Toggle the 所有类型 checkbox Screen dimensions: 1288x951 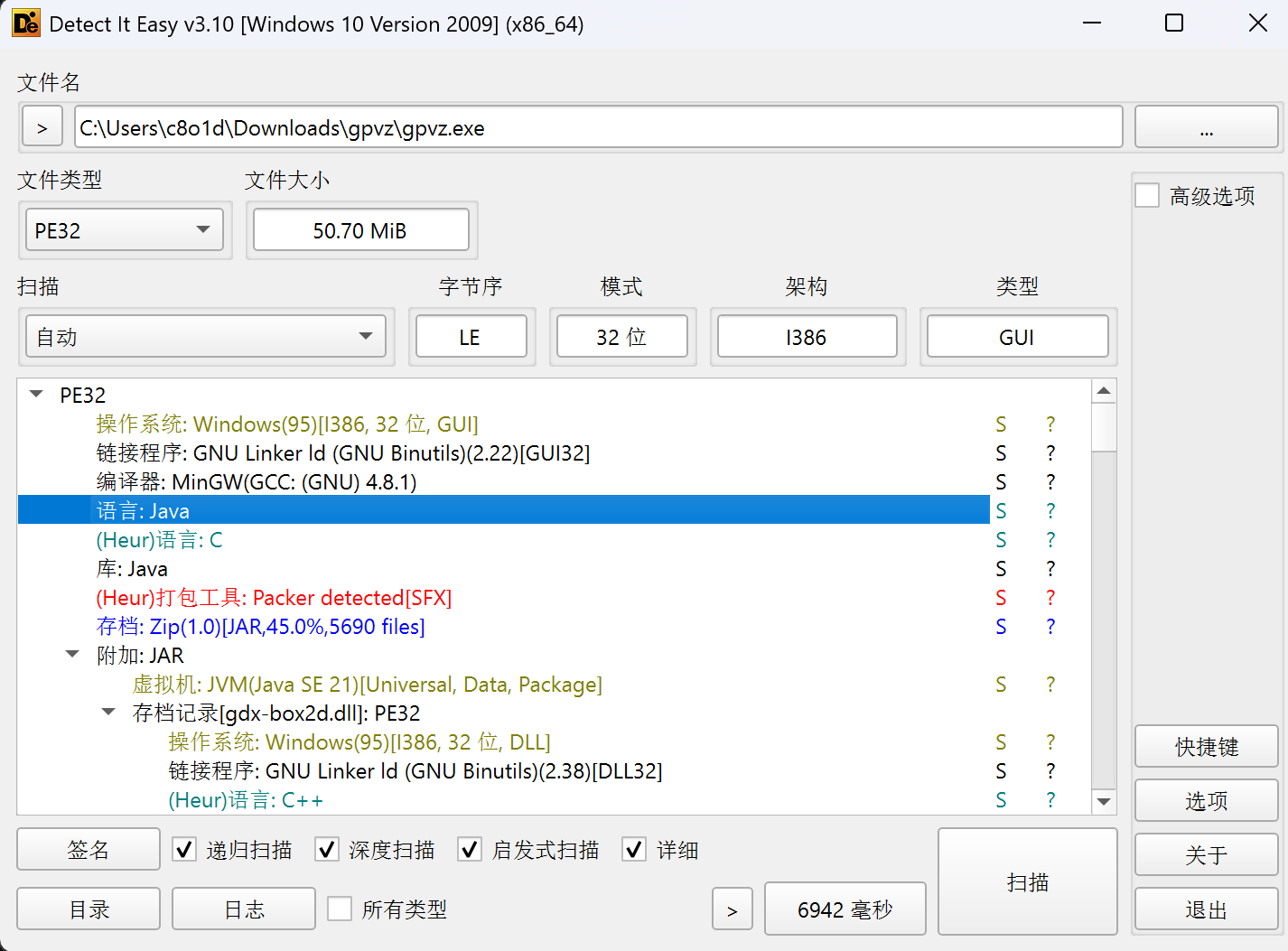point(340,909)
